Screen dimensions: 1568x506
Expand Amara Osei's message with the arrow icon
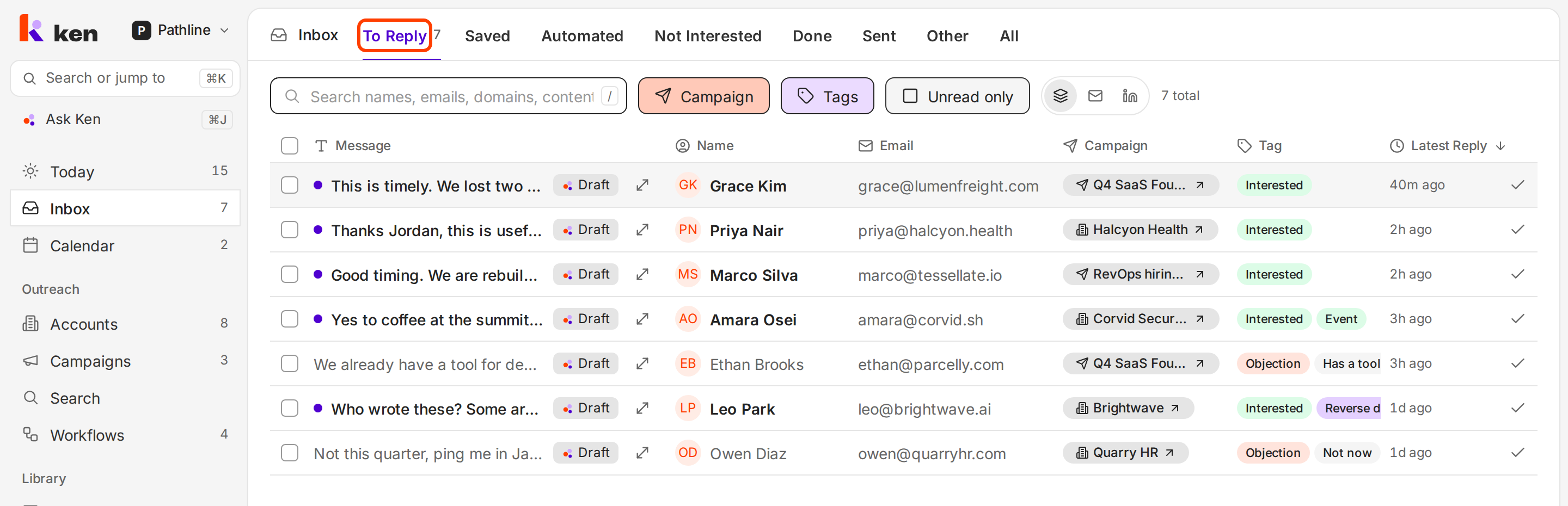point(641,319)
